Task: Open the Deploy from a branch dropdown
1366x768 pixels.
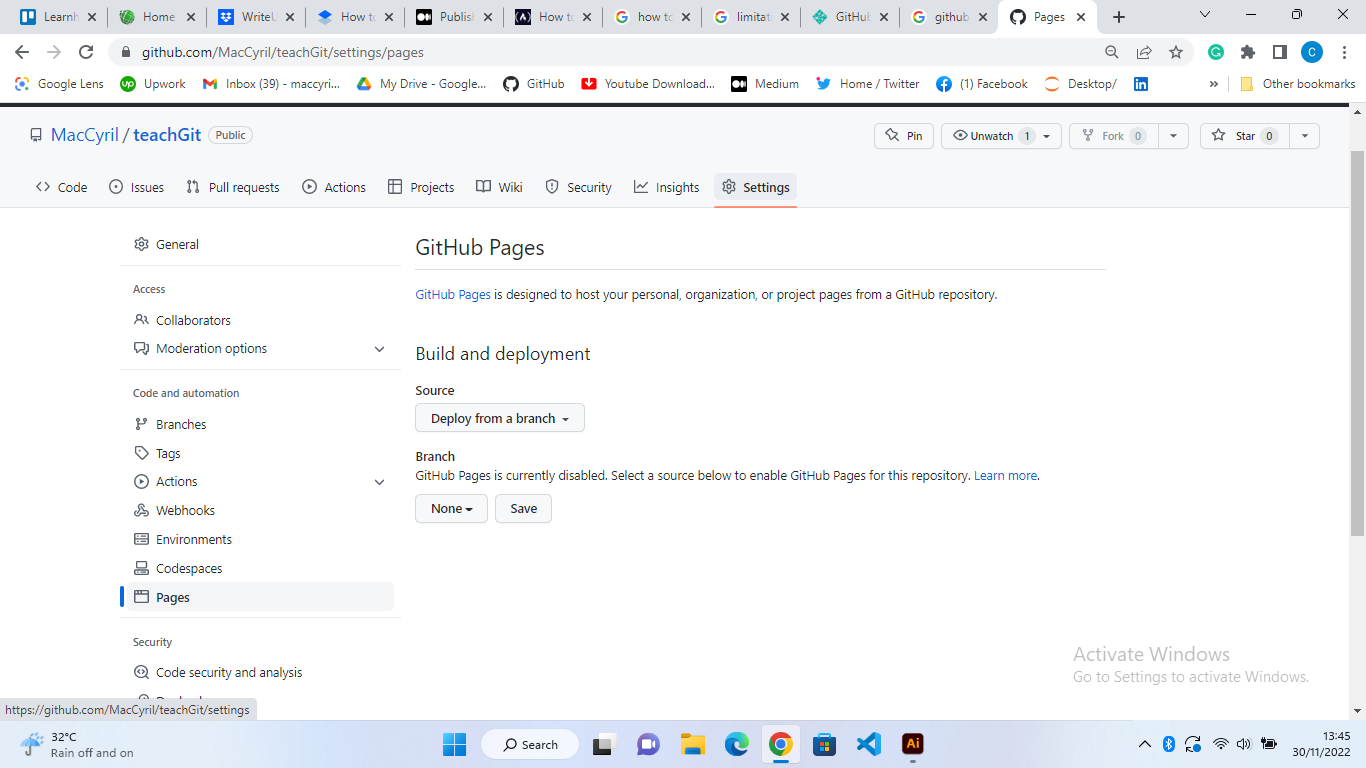Action: coord(499,418)
